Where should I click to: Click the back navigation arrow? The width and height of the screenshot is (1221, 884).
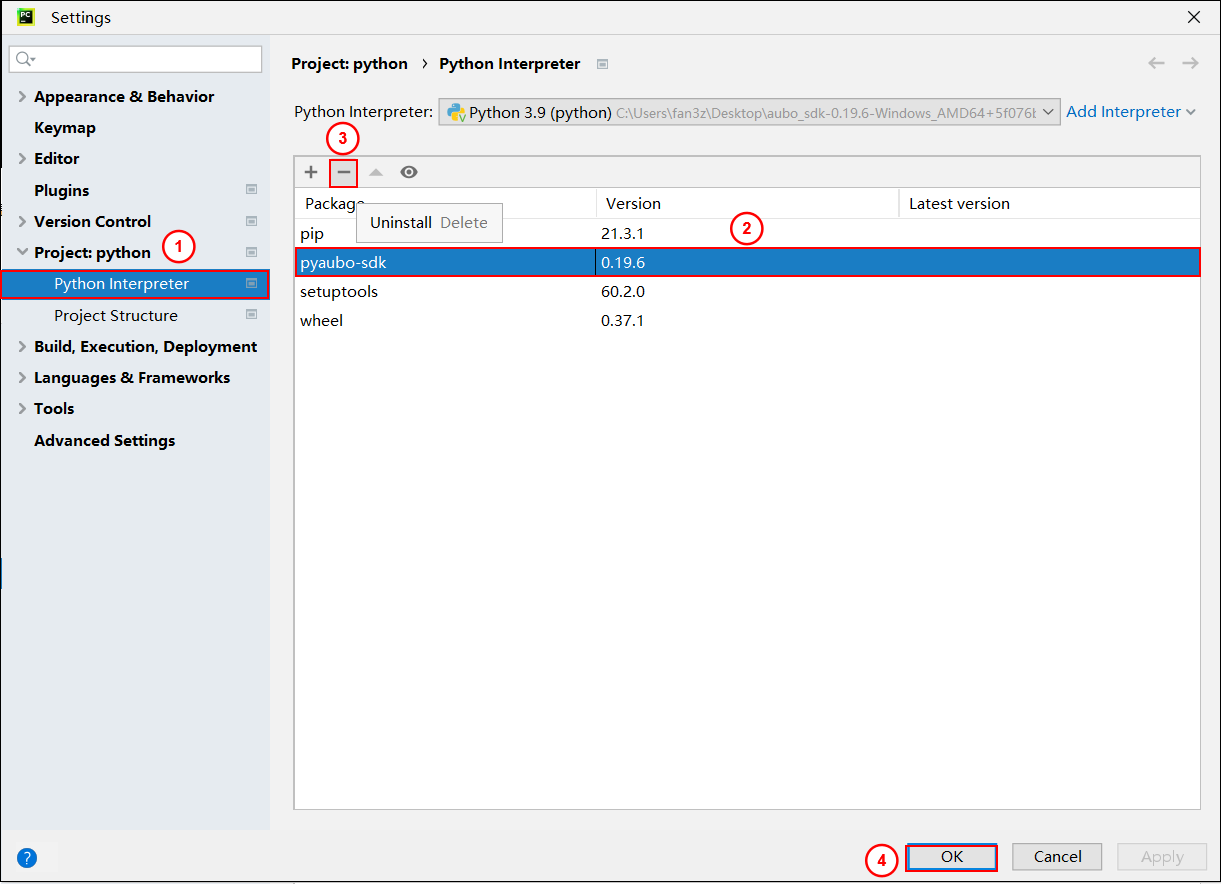(1156, 63)
